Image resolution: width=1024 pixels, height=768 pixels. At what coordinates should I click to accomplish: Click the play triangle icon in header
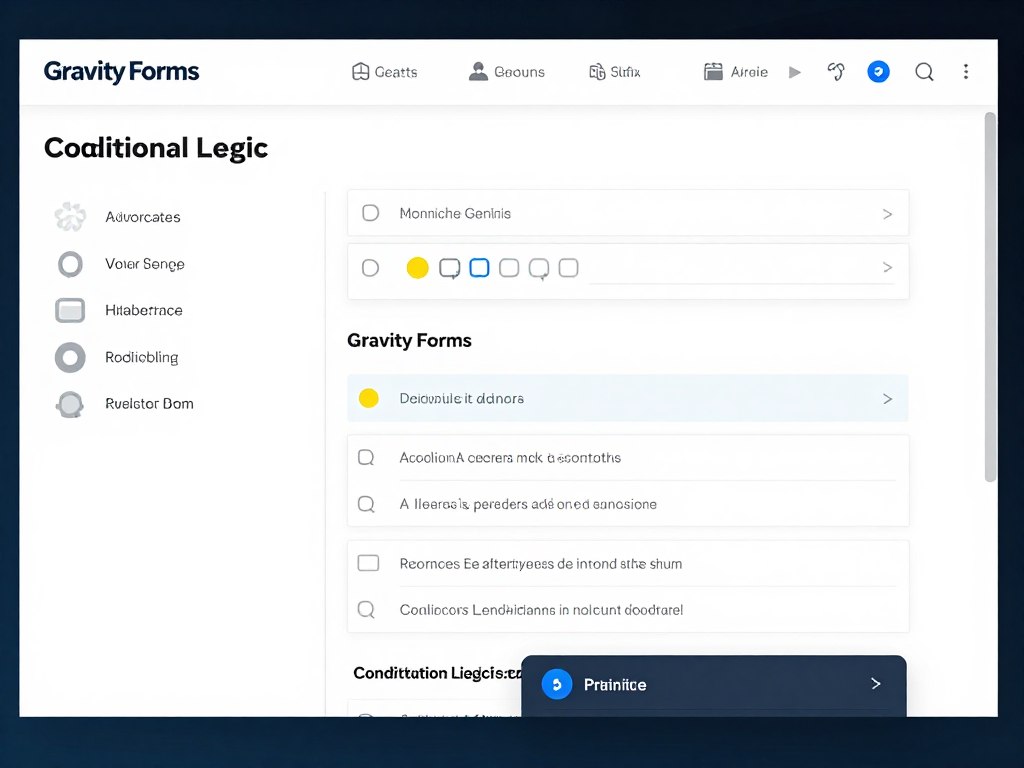(x=795, y=72)
